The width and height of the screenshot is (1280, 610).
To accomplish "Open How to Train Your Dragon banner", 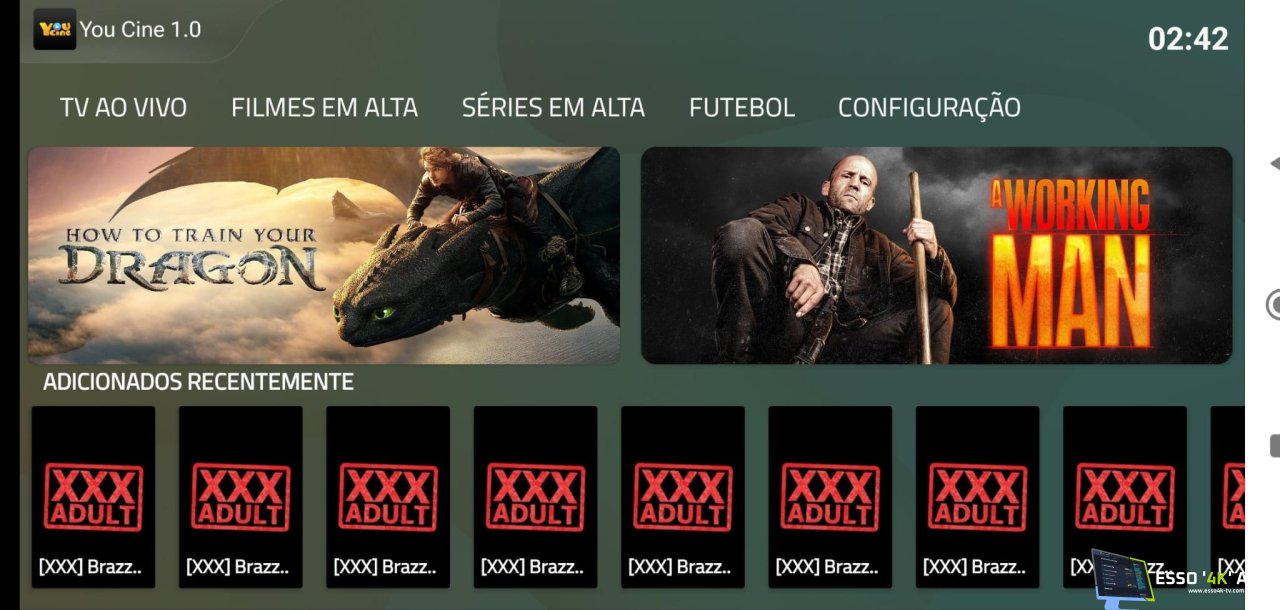I will [324, 255].
